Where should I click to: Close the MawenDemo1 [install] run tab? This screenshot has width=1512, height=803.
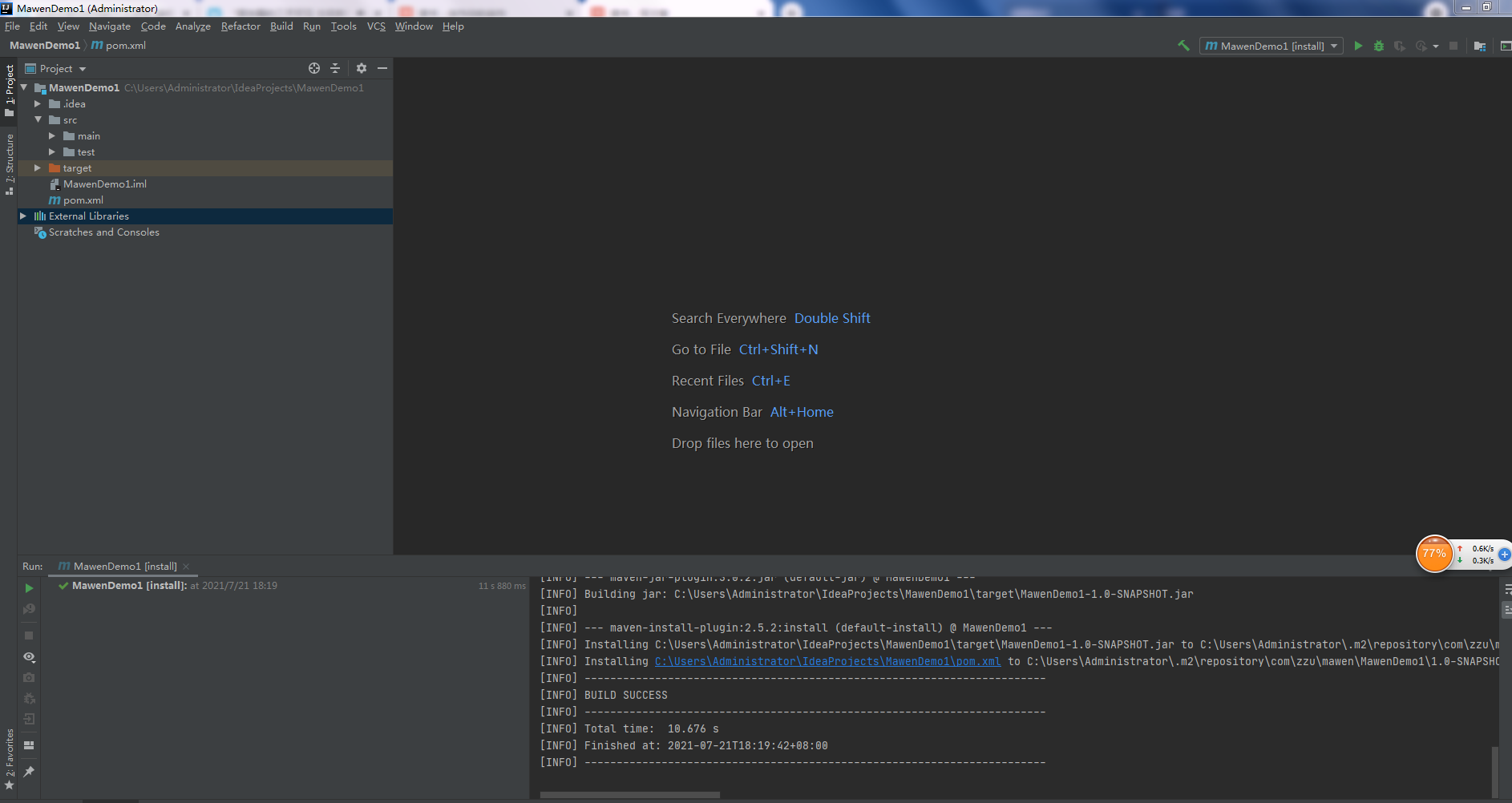186,567
